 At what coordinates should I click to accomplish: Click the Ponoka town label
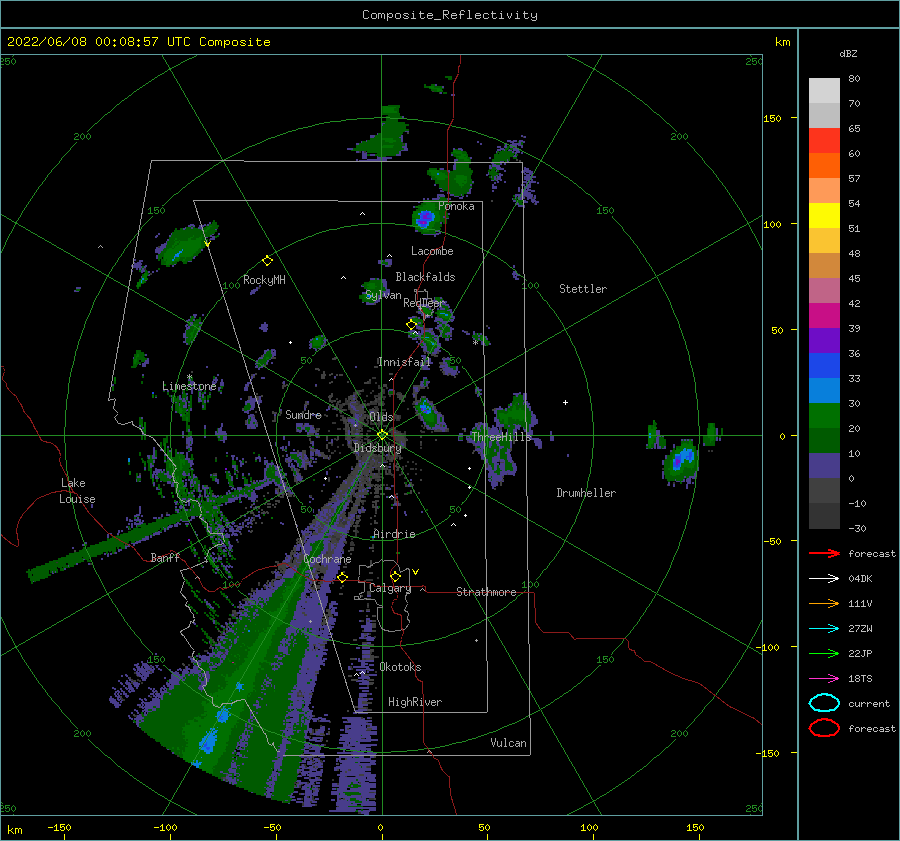(456, 206)
